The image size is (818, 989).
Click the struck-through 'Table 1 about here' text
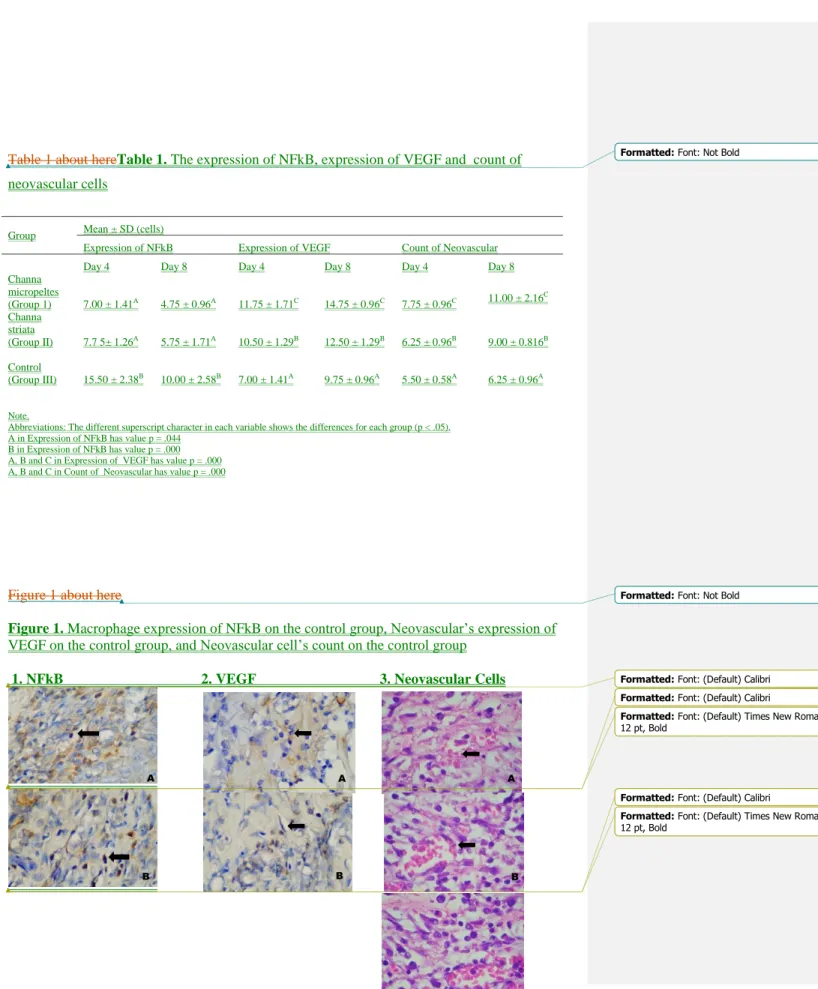pos(62,160)
